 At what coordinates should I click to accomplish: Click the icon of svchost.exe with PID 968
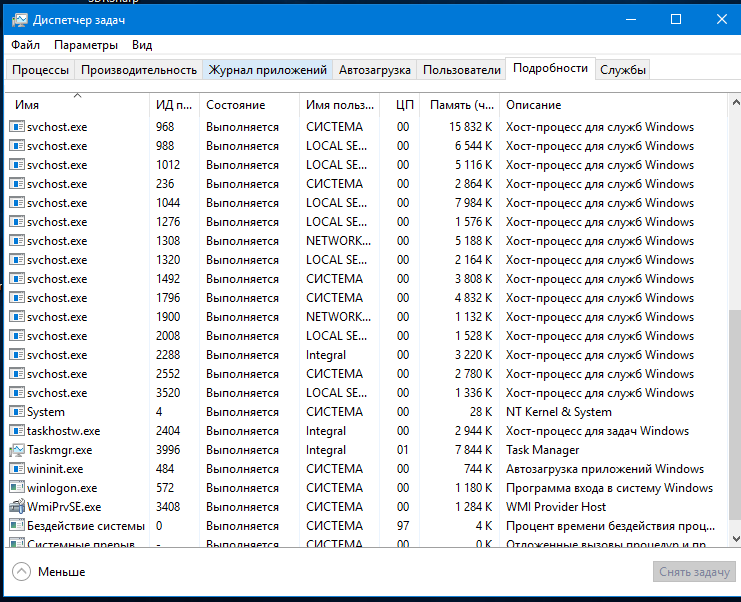tap(17, 127)
